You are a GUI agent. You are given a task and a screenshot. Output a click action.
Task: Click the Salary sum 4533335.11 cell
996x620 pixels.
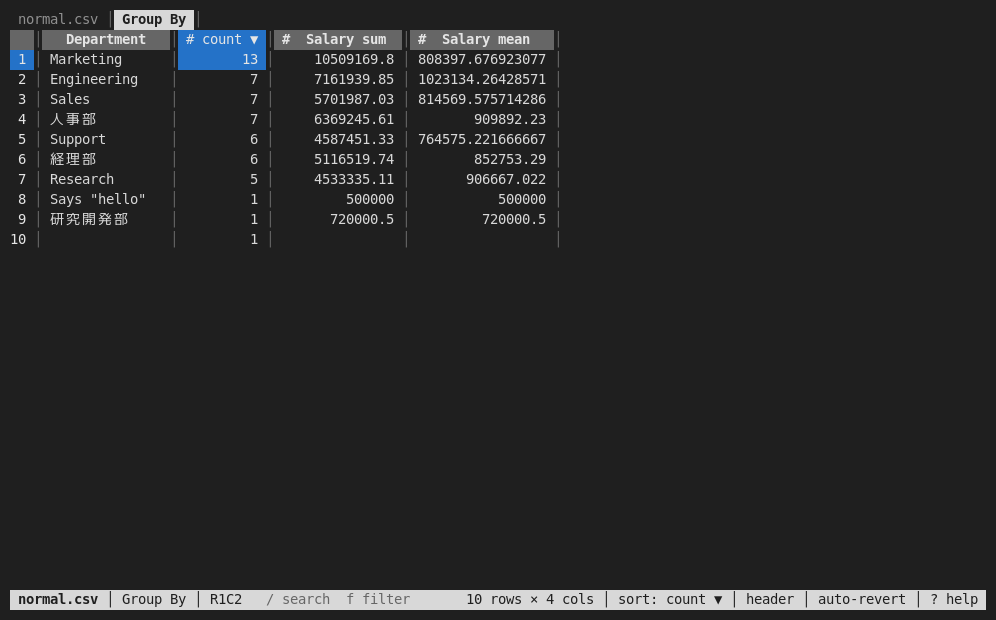(338, 180)
